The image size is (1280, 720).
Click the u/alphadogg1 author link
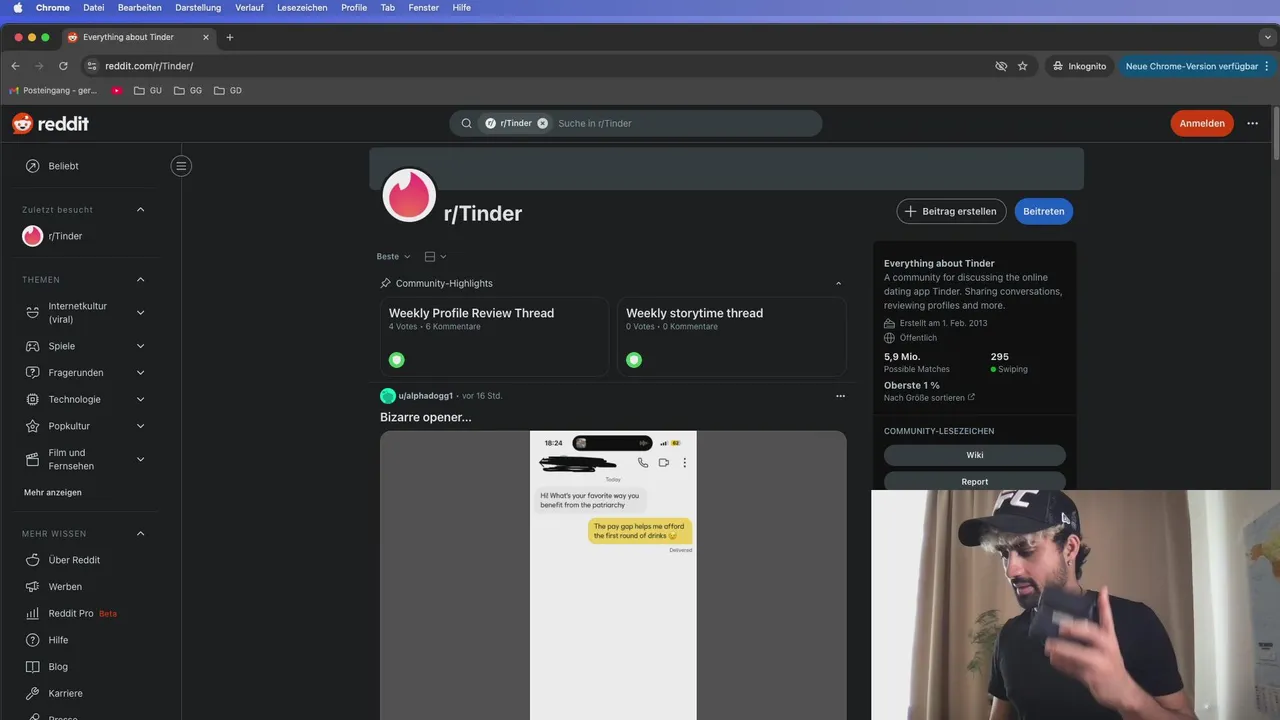(426, 396)
